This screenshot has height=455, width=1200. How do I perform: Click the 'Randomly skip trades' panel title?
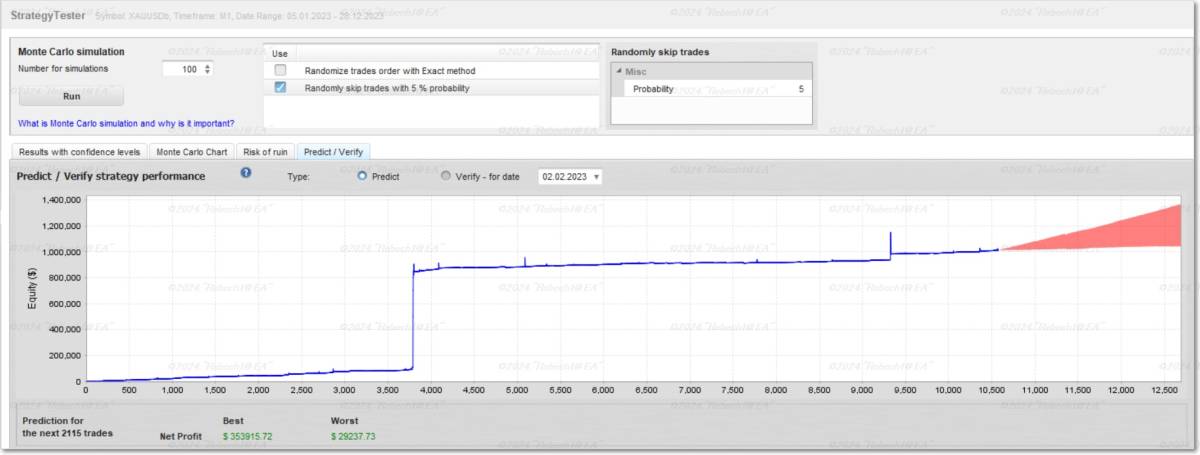pos(660,52)
